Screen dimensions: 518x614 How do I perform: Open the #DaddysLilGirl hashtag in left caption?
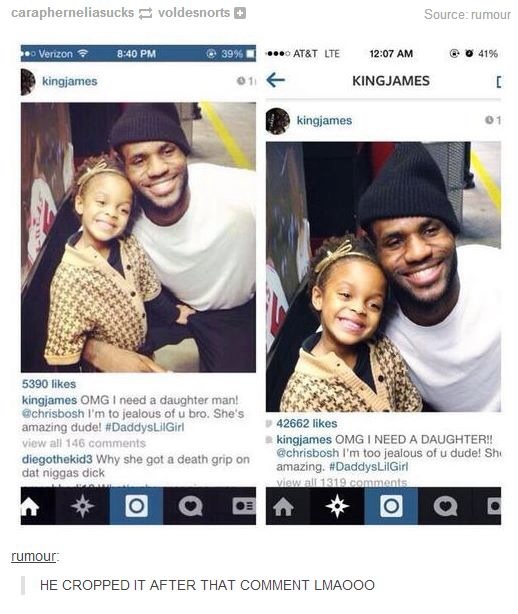point(144,427)
